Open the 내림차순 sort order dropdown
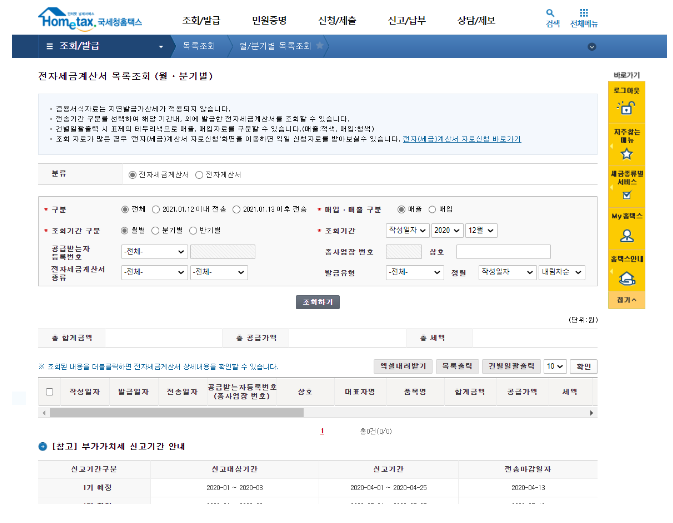 pyautogui.click(x=562, y=272)
